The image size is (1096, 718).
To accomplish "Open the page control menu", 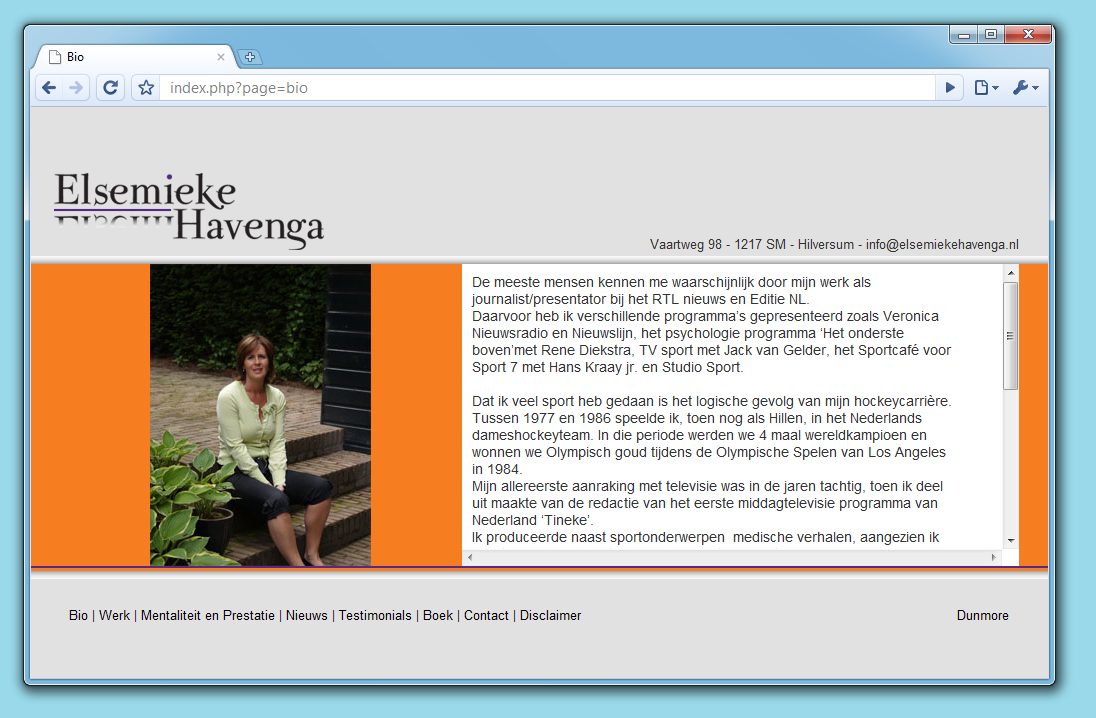I will tap(986, 88).
